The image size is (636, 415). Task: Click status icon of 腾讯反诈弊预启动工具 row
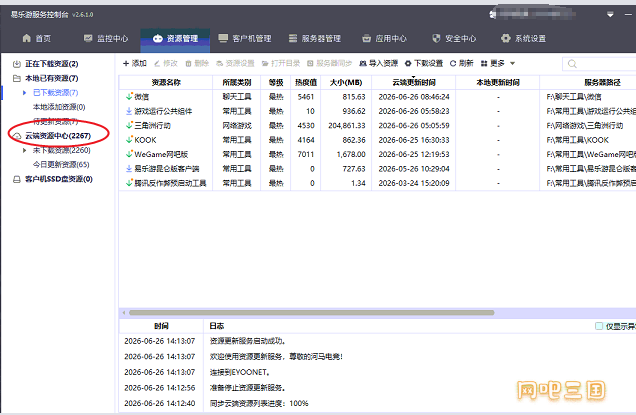tap(129, 183)
